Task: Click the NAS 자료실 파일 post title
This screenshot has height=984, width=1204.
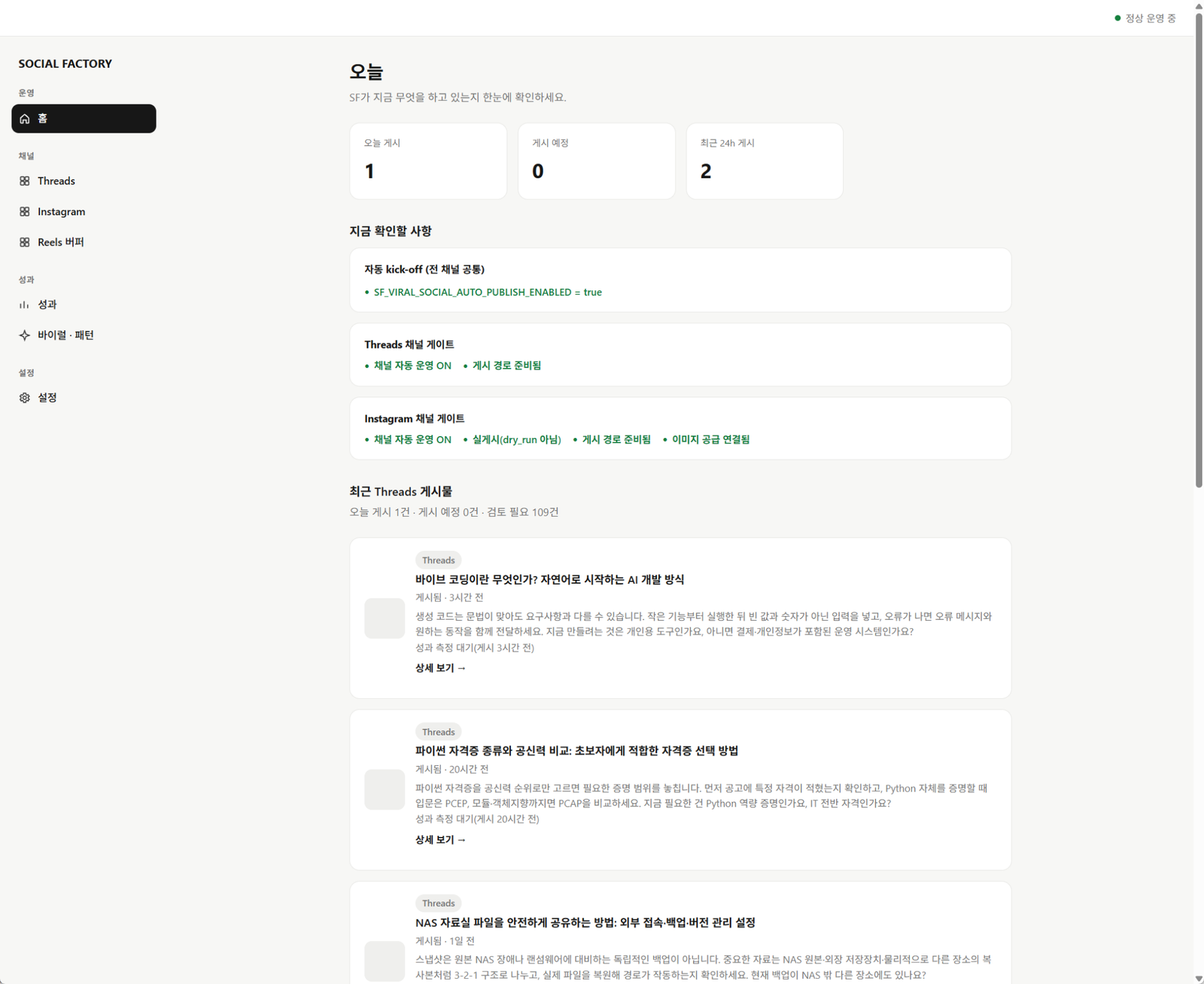Action: (585, 922)
